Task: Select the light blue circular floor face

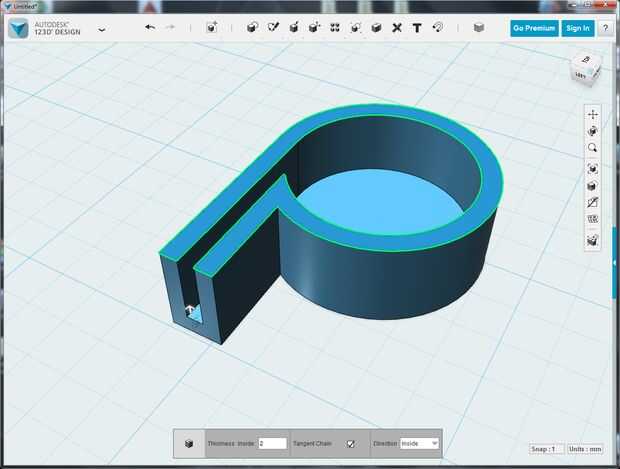Action: point(380,204)
